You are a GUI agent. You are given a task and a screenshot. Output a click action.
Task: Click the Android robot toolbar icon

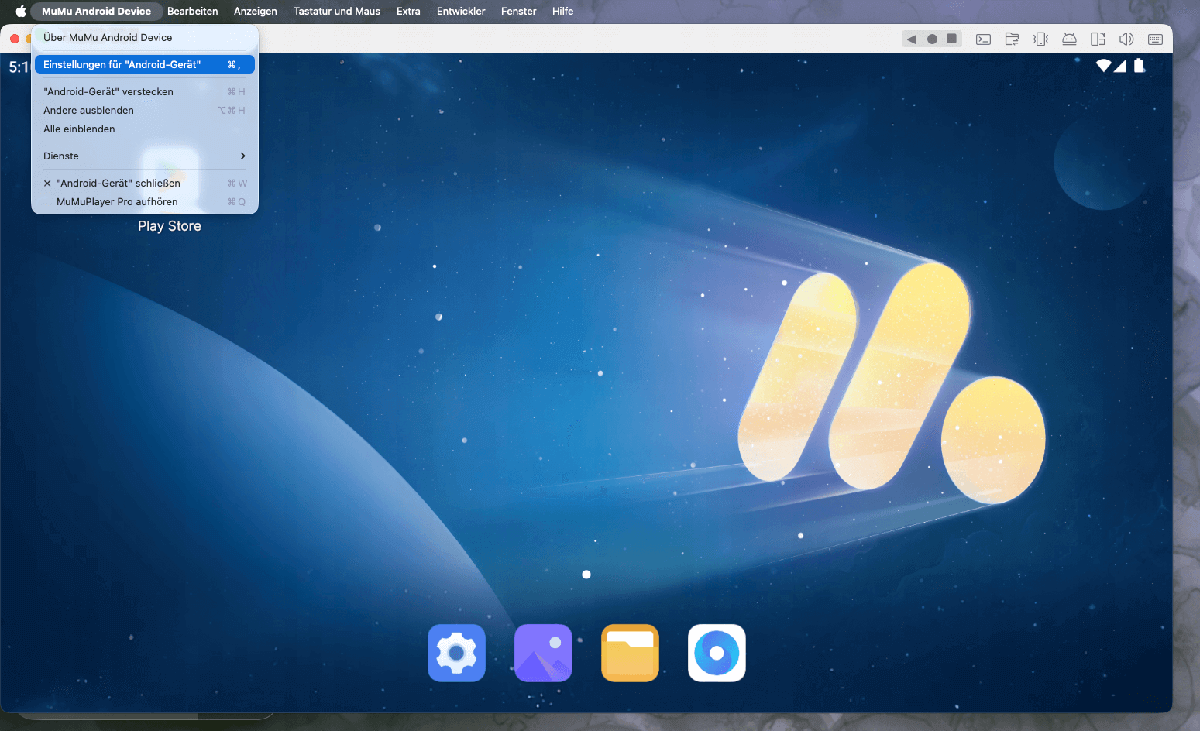[x=1069, y=38]
